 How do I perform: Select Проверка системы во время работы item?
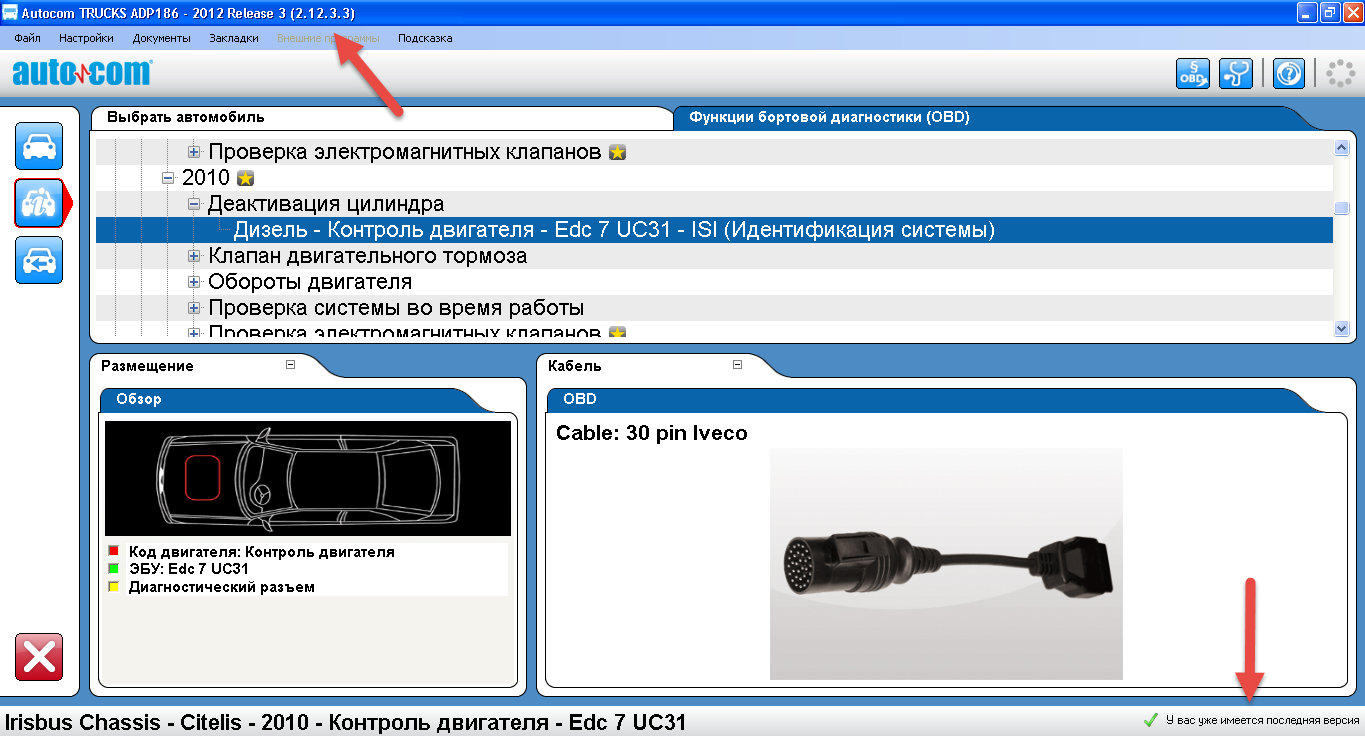pyautogui.click(x=396, y=308)
